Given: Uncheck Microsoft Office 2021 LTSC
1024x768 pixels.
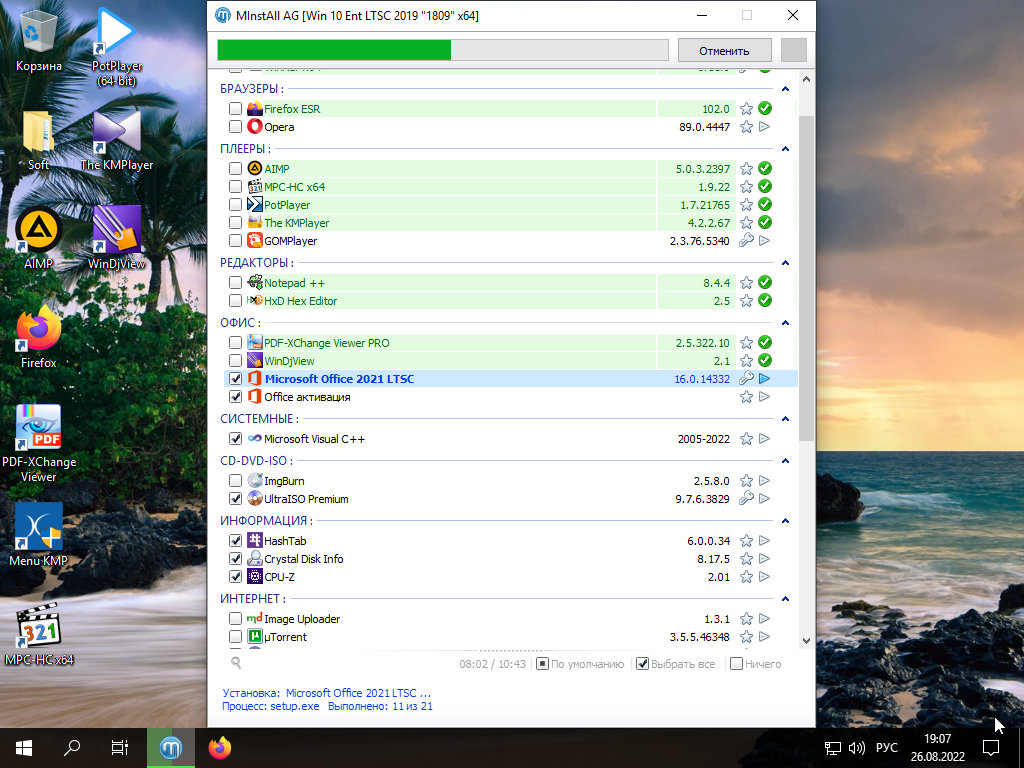Looking at the screenshot, I should pos(236,379).
